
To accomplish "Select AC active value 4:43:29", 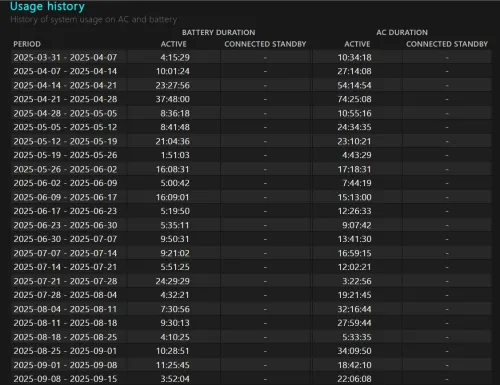I will [x=357, y=155].
